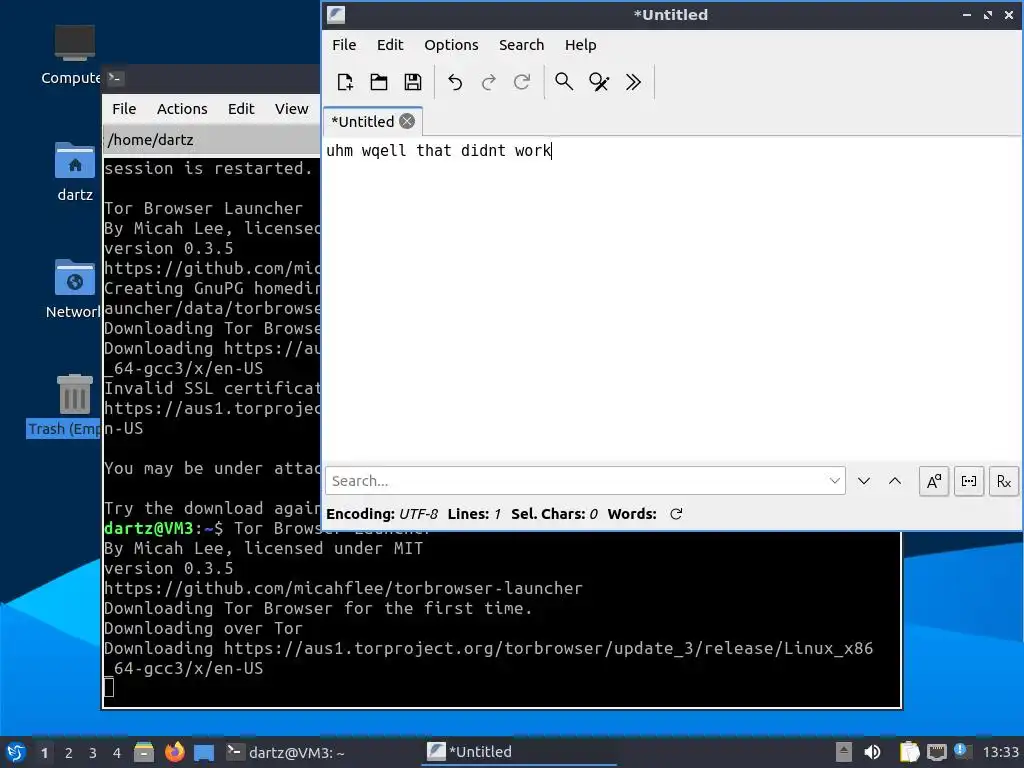Open the application launcher menu

[x=16, y=752]
